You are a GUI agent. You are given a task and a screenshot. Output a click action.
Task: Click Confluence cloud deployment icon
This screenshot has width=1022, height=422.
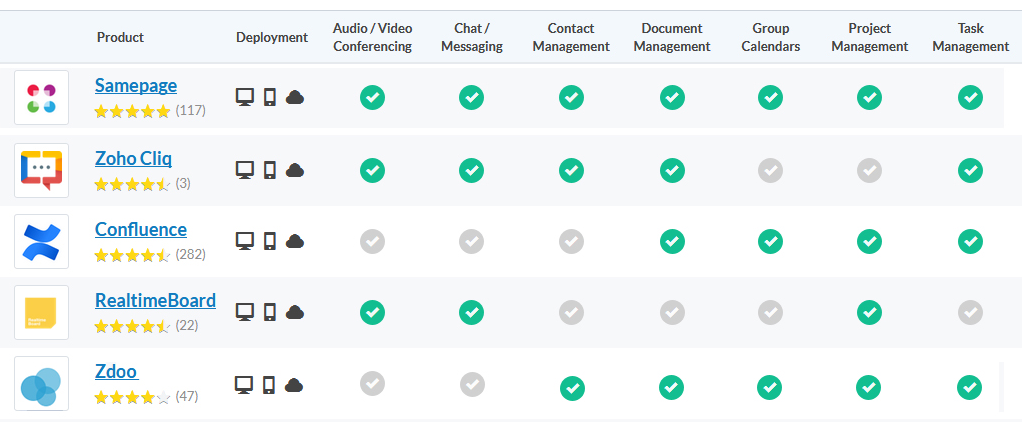[295, 241]
